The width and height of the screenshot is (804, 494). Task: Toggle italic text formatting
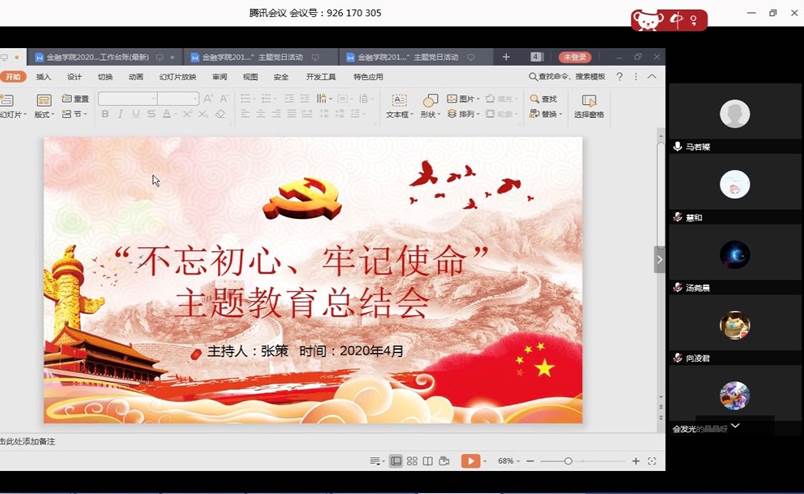pyautogui.click(x=120, y=114)
